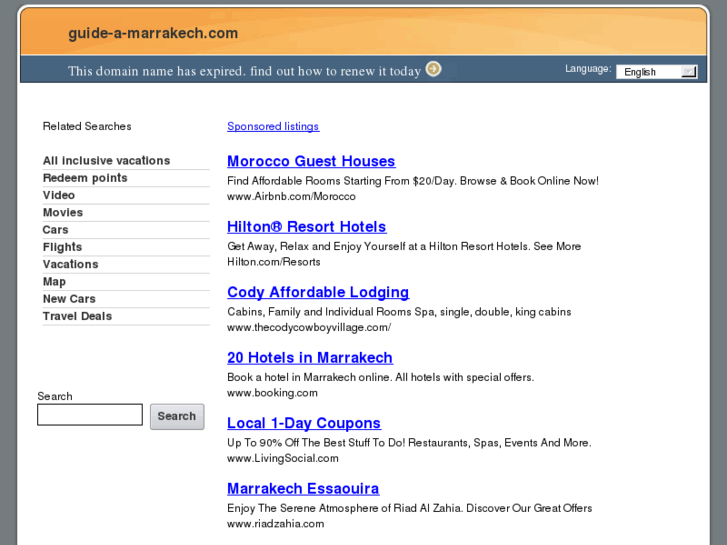The image size is (727, 545).
Task: Select the New Cars related search
Action: pos(69,299)
